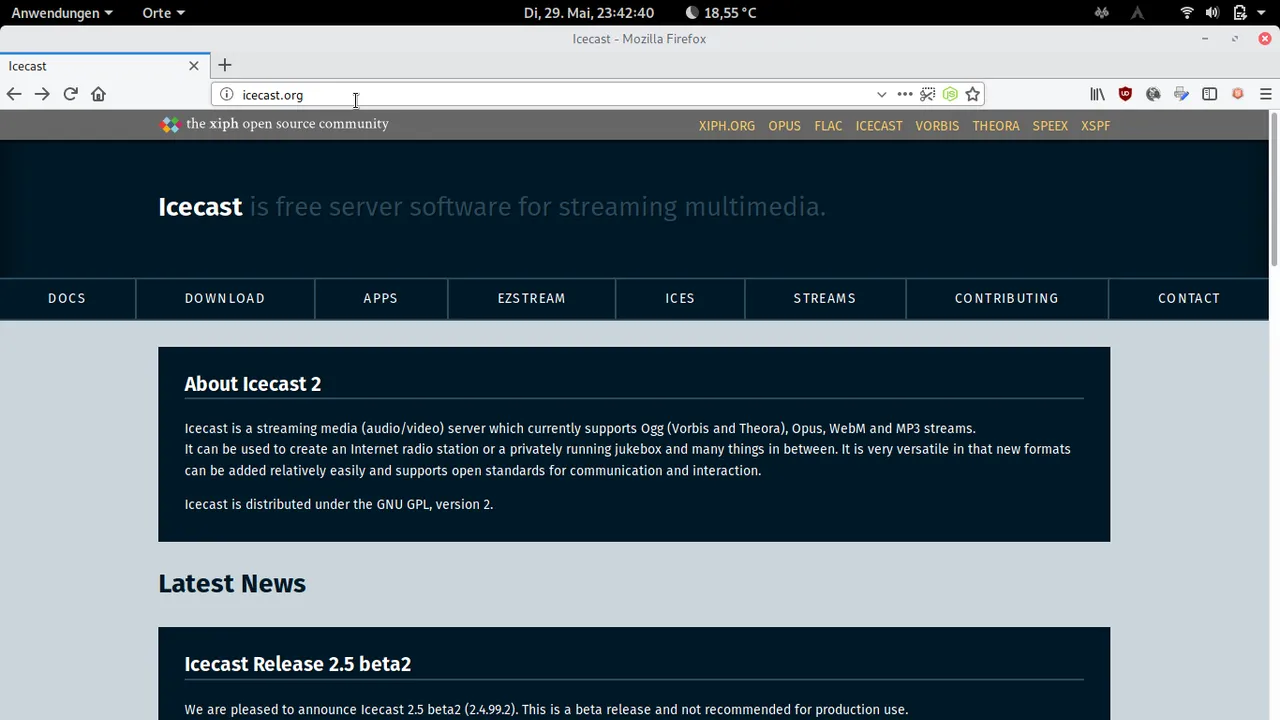Follow VORBIS link in top bar

tap(937, 126)
